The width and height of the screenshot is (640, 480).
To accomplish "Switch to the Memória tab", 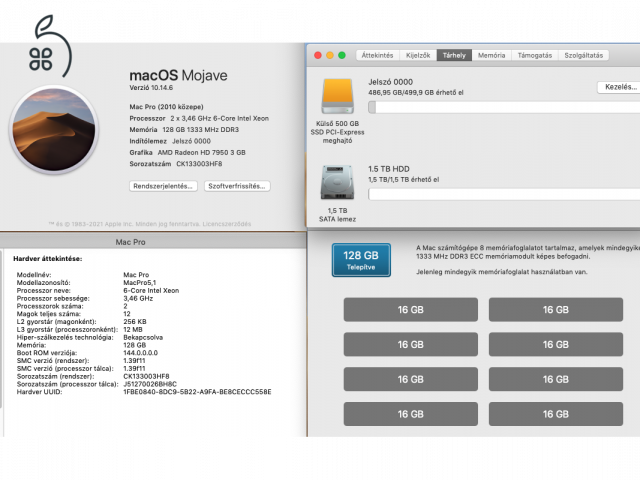I will coord(491,56).
